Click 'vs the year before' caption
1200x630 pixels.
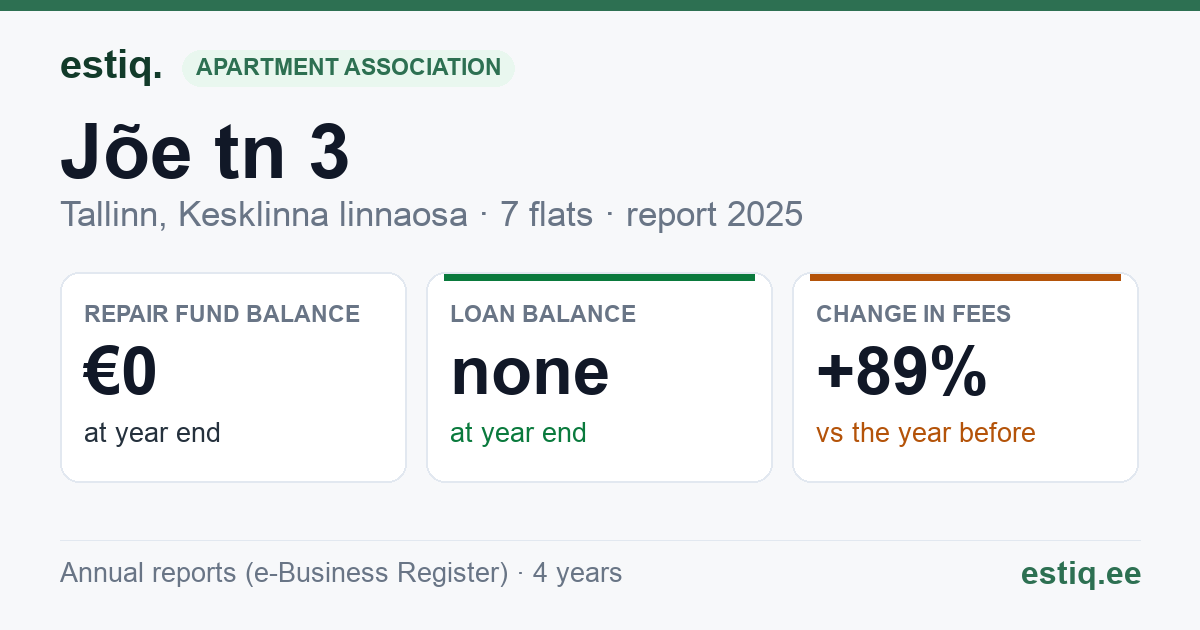926,433
